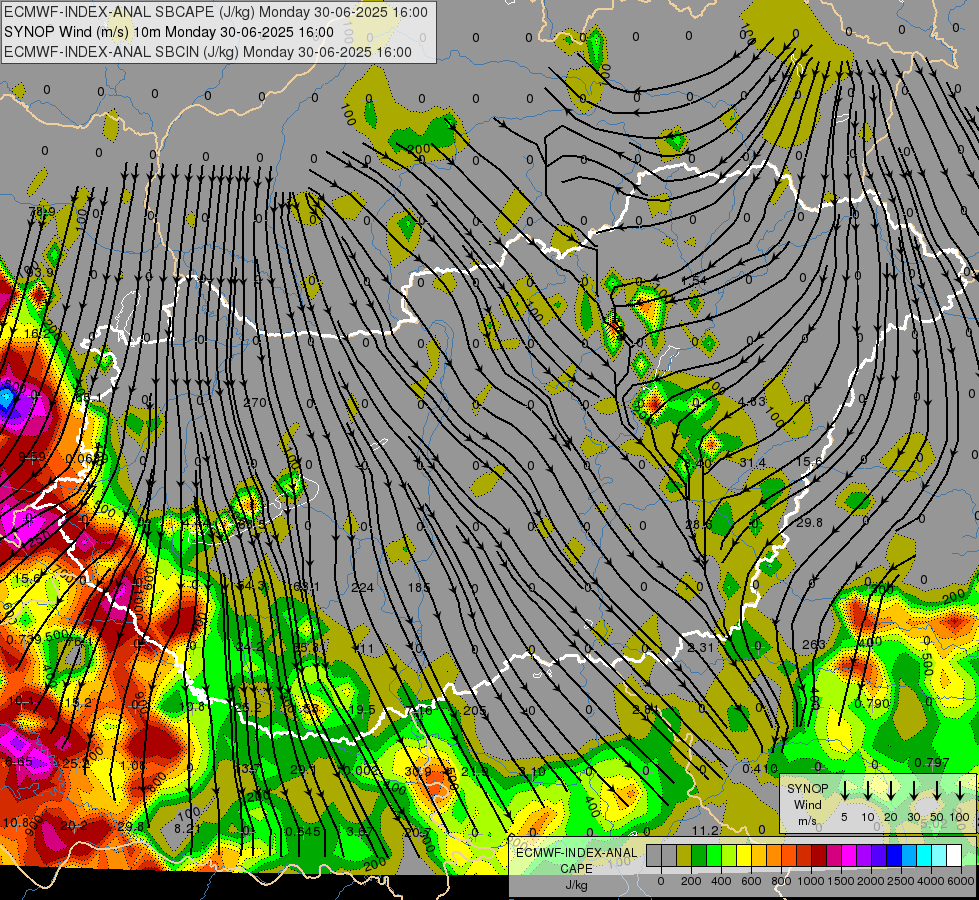
Task: Click the map value 0.790
Action: pyautogui.click(x=872, y=704)
